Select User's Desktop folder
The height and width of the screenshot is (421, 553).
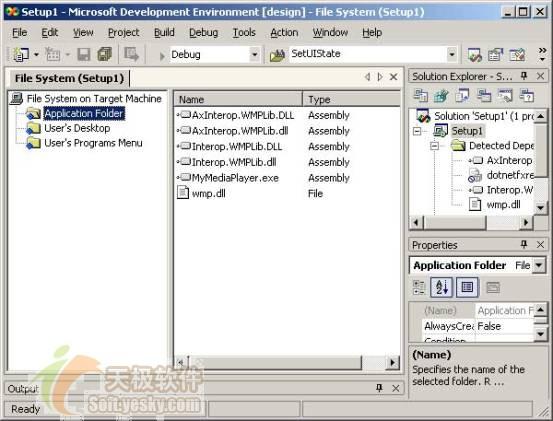[77, 128]
